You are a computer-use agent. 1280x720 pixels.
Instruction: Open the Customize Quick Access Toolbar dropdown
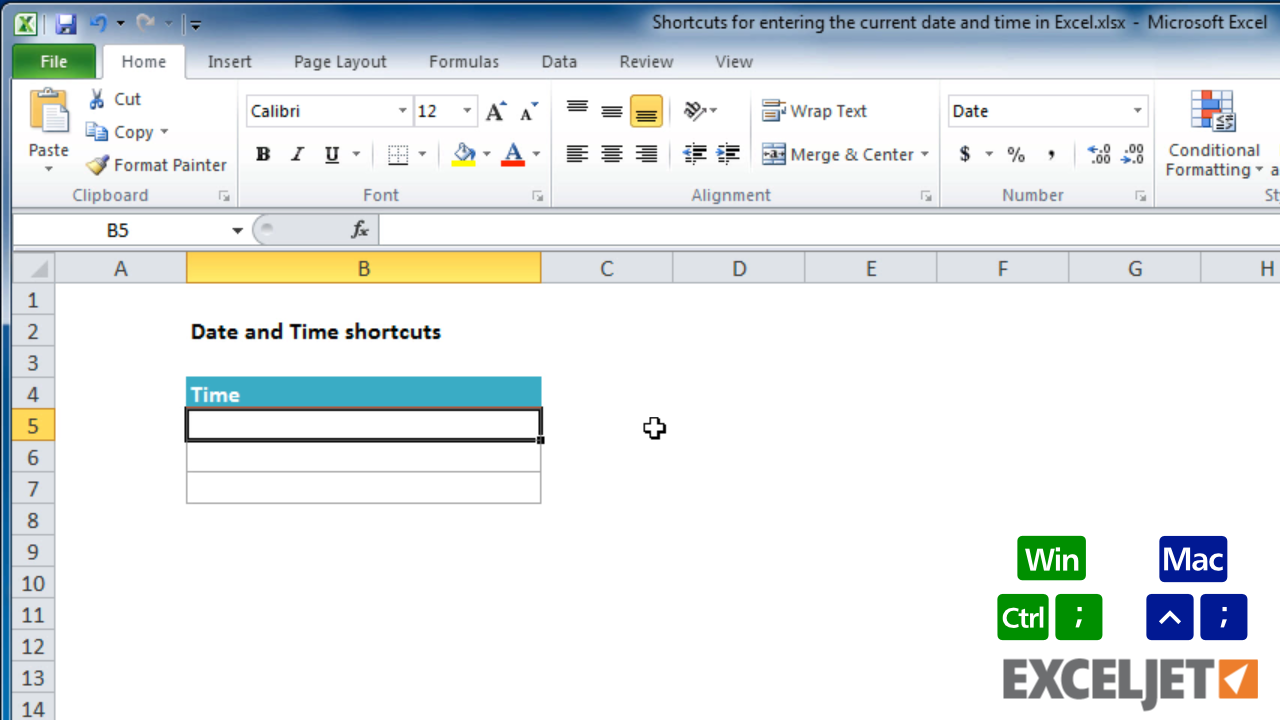195,24
